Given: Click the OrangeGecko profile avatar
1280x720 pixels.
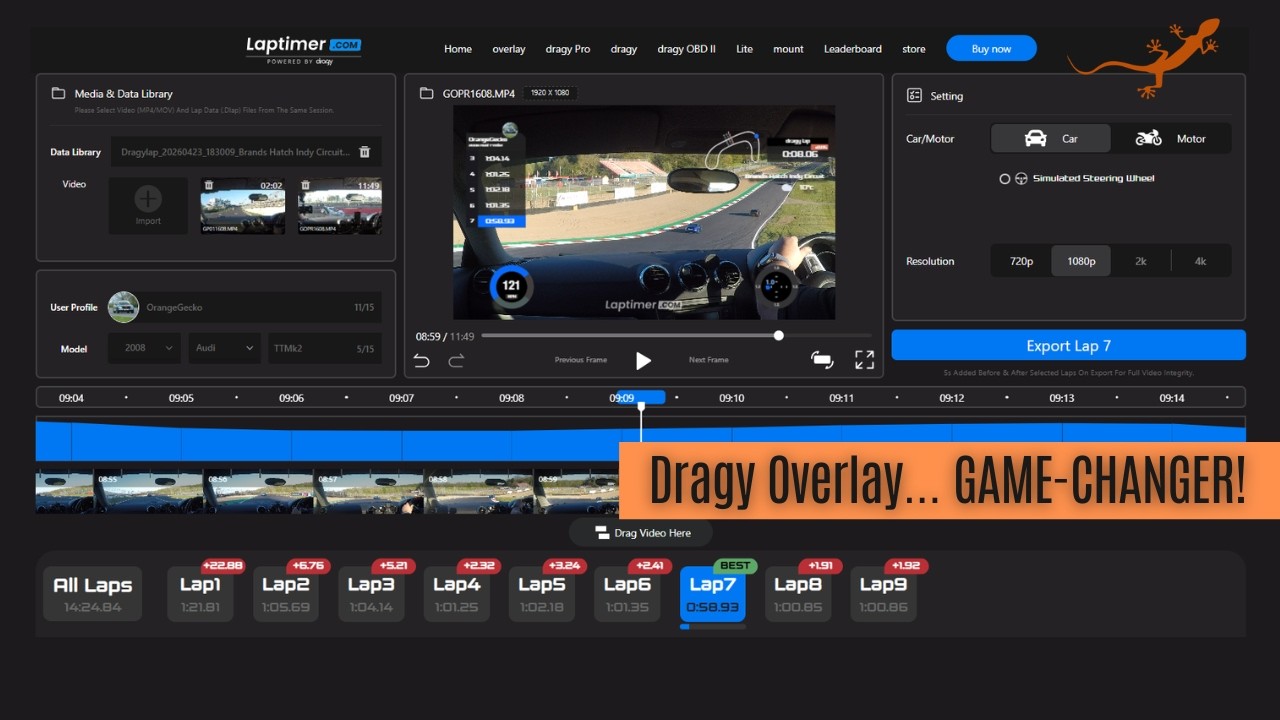Looking at the screenshot, I should coord(123,307).
